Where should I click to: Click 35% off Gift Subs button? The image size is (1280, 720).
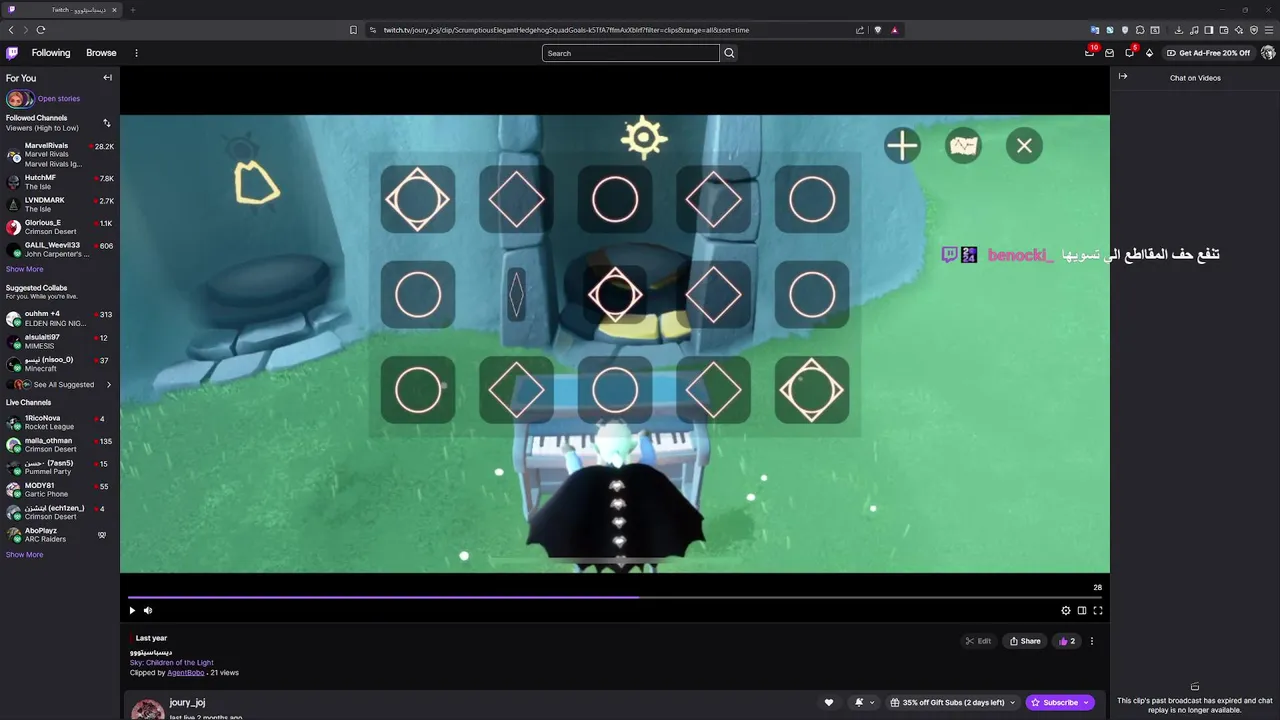tap(954, 702)
